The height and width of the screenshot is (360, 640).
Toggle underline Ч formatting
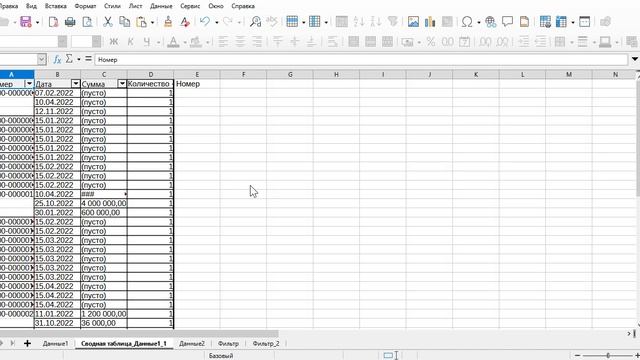pos(147,42)
